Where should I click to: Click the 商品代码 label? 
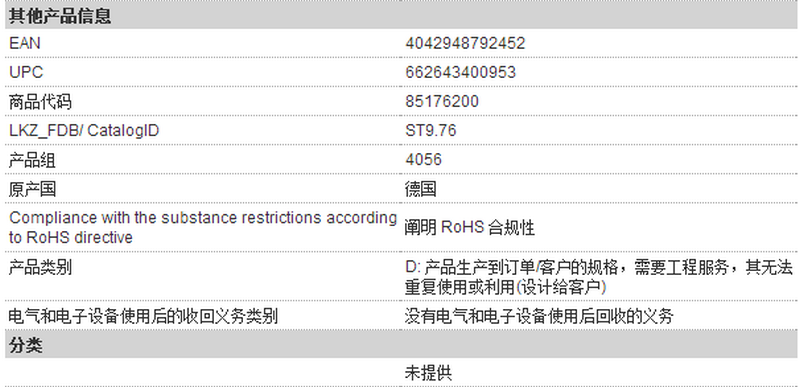tap(40, 102)
